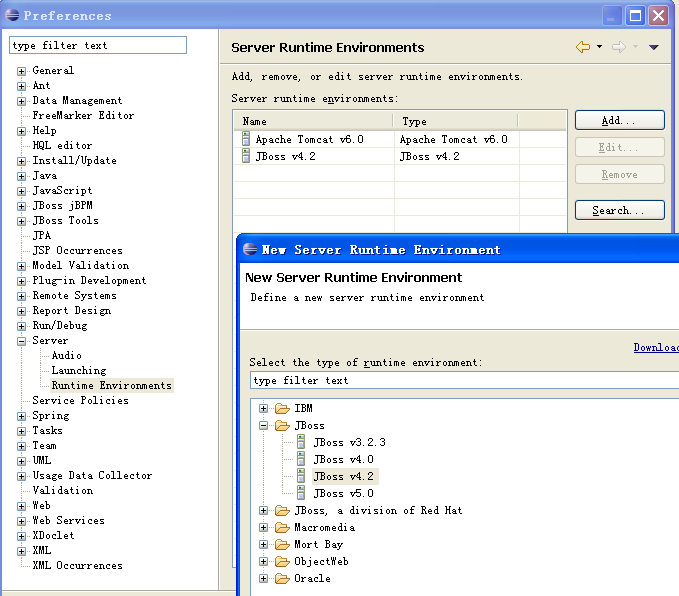
Task: Click the preferences filter text field
Action: click(98, 45)
